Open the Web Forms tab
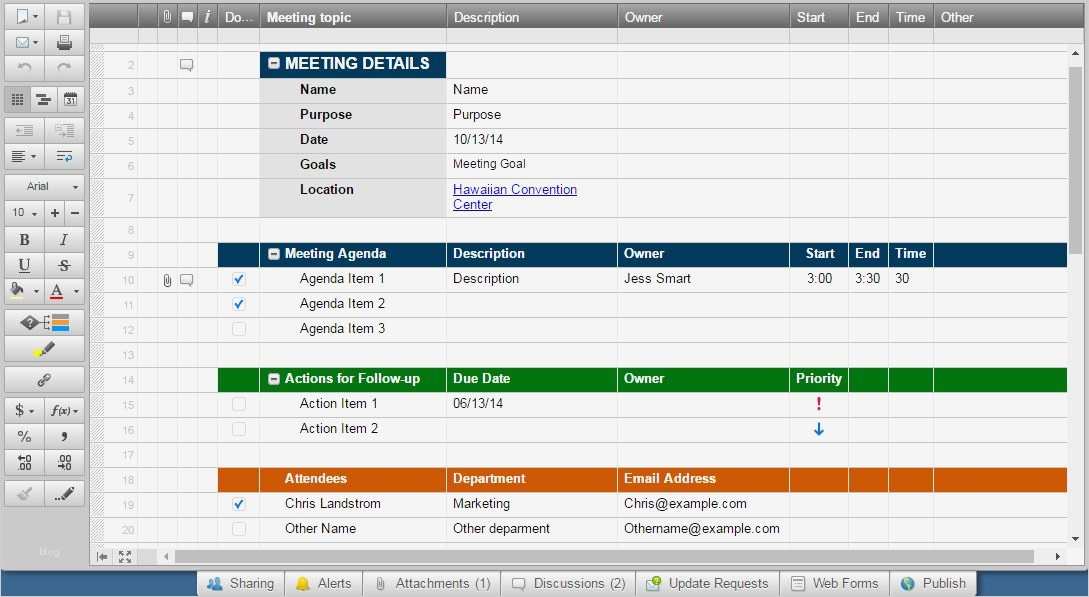Viewport: 1089px width, 597px height. [x=836, y=583]
